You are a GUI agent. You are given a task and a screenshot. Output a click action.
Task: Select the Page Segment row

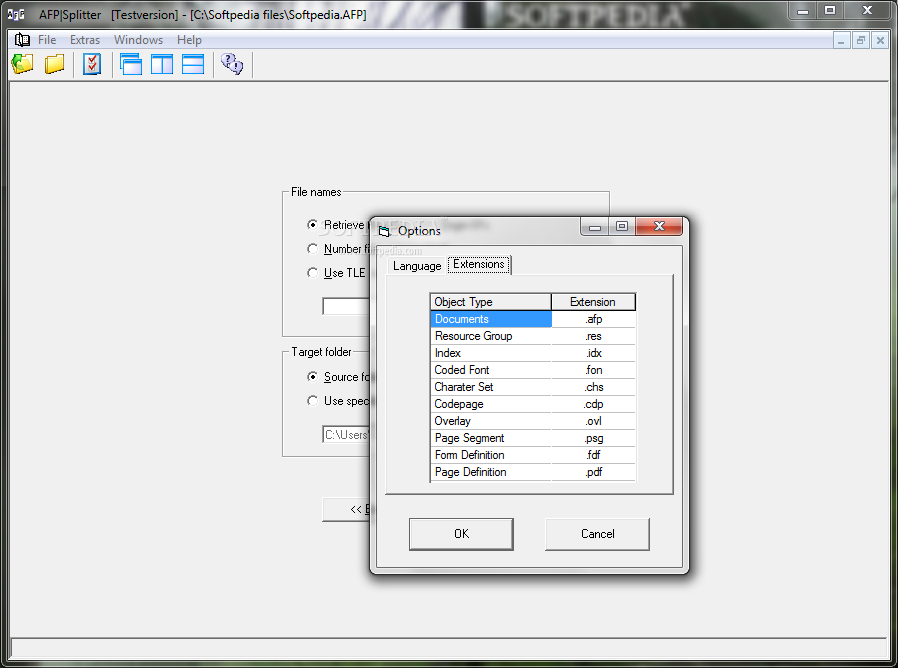click(491, 438)
